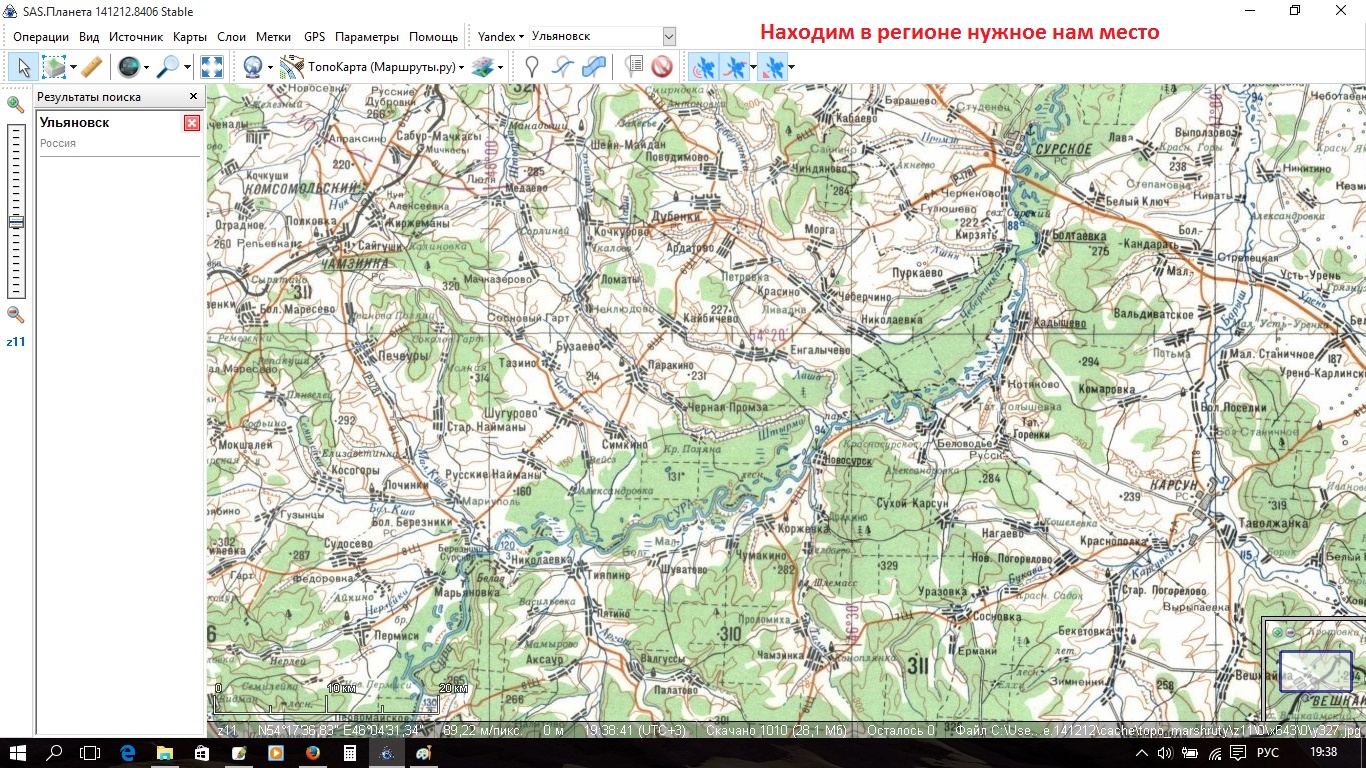The width and height of the screenshot is (1366, 768).
Task: Open the Операции menu
Action: tap(41, 36)
